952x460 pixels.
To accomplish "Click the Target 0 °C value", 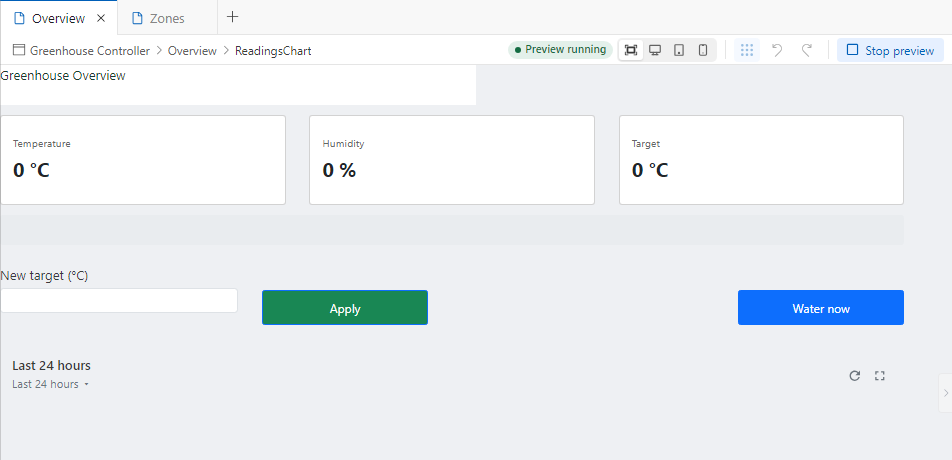I will [x=650, y=171].
